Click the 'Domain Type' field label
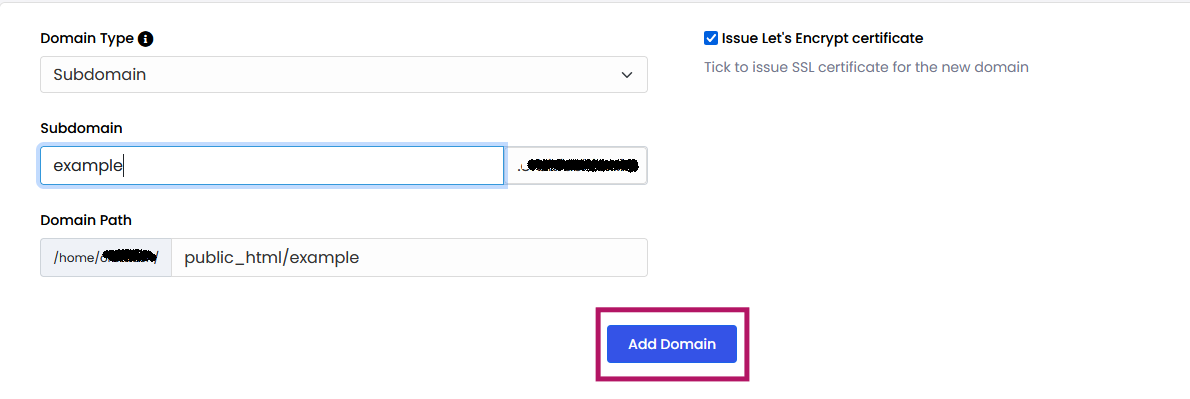1190x399 pixels. click(87, 39)
